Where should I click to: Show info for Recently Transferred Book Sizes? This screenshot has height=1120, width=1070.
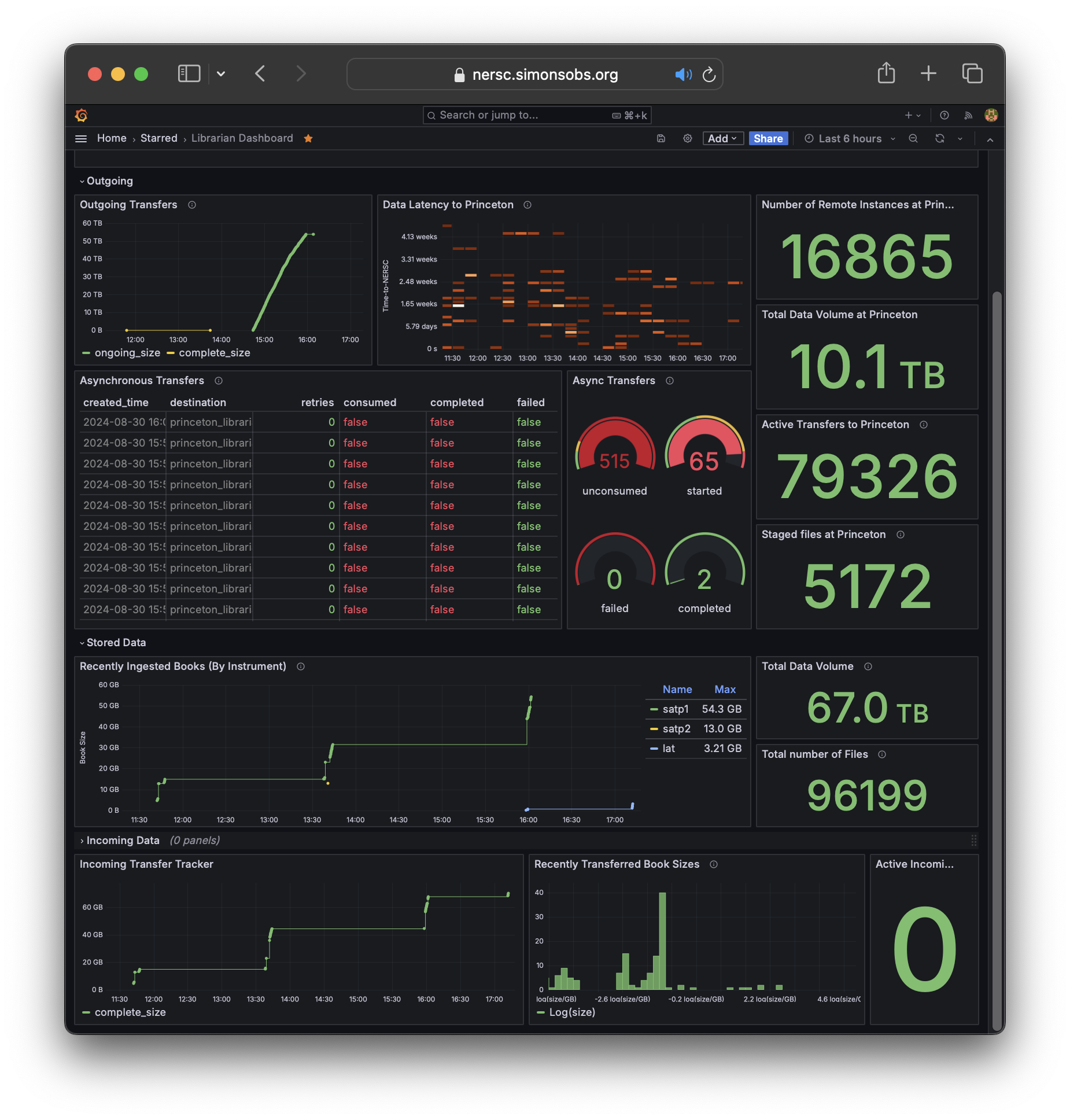[x=714, y=864]
